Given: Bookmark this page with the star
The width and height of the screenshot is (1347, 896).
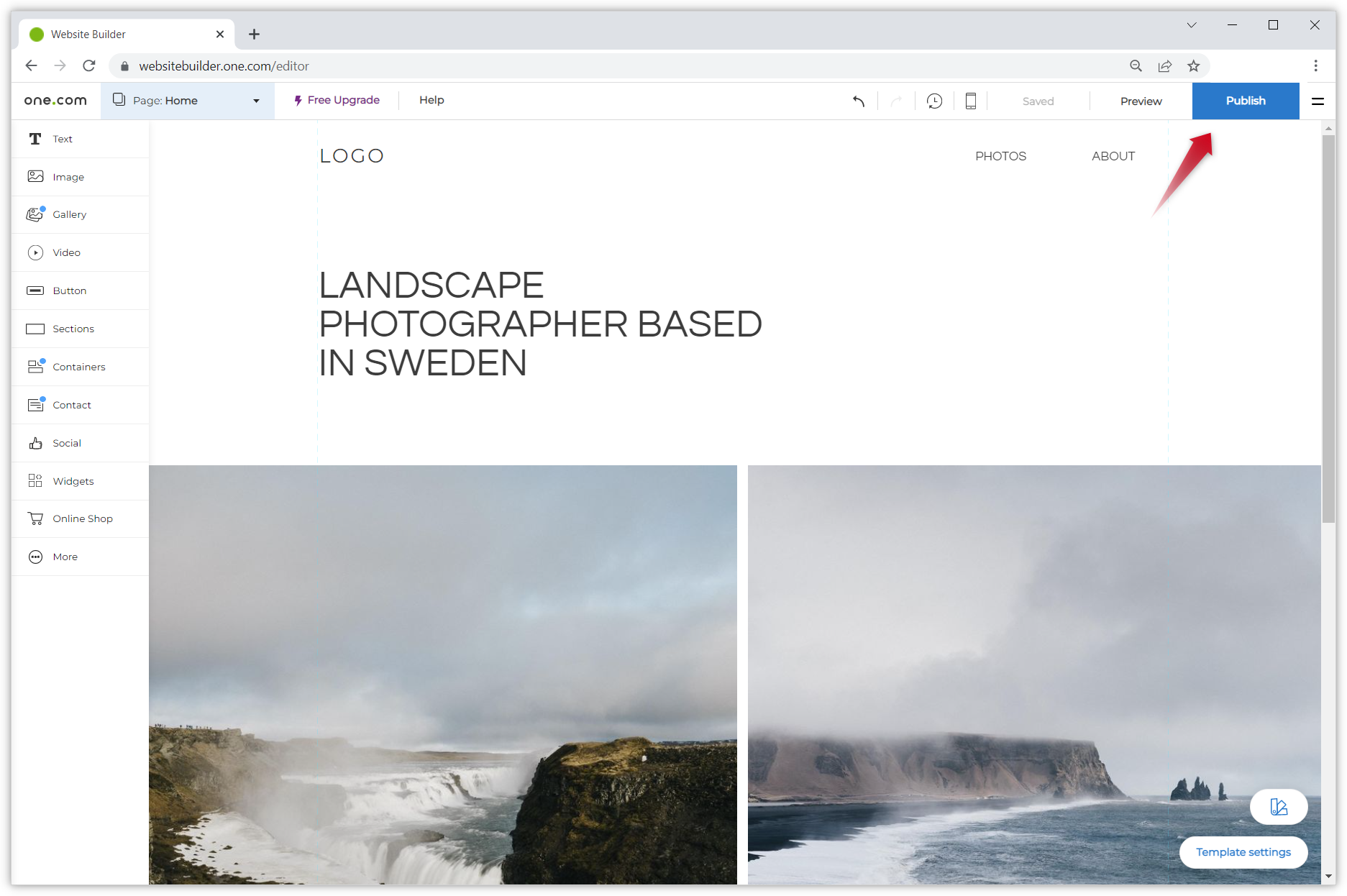Looking at the screenshot, I should coord(1194,65).
